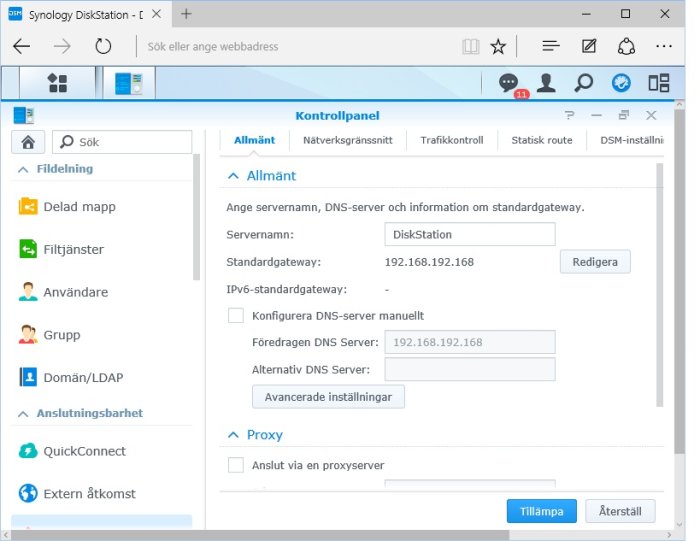Viewport: 700px width, 541px height.
Task: Click the DSM search magnifier icon
Action: click(x=583, y=83)
